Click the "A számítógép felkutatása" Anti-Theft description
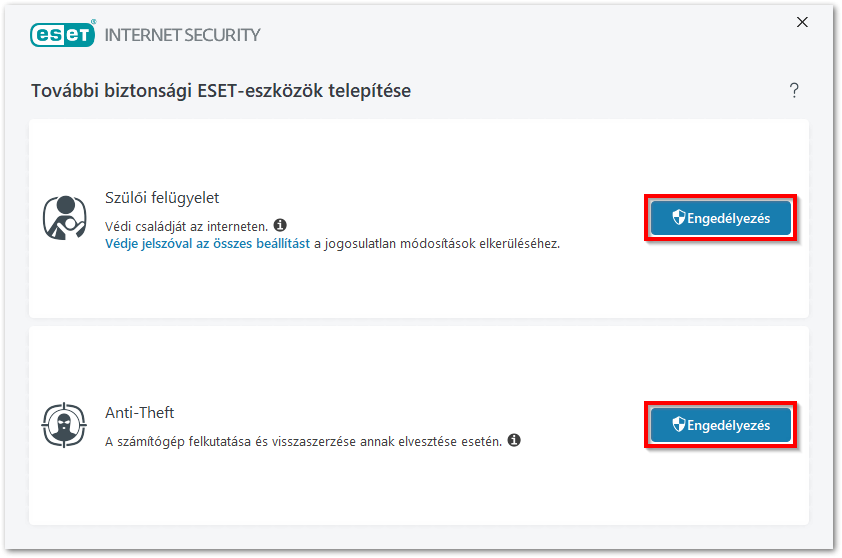The height and width of the screenshot is (558, 842). [303, 441]
